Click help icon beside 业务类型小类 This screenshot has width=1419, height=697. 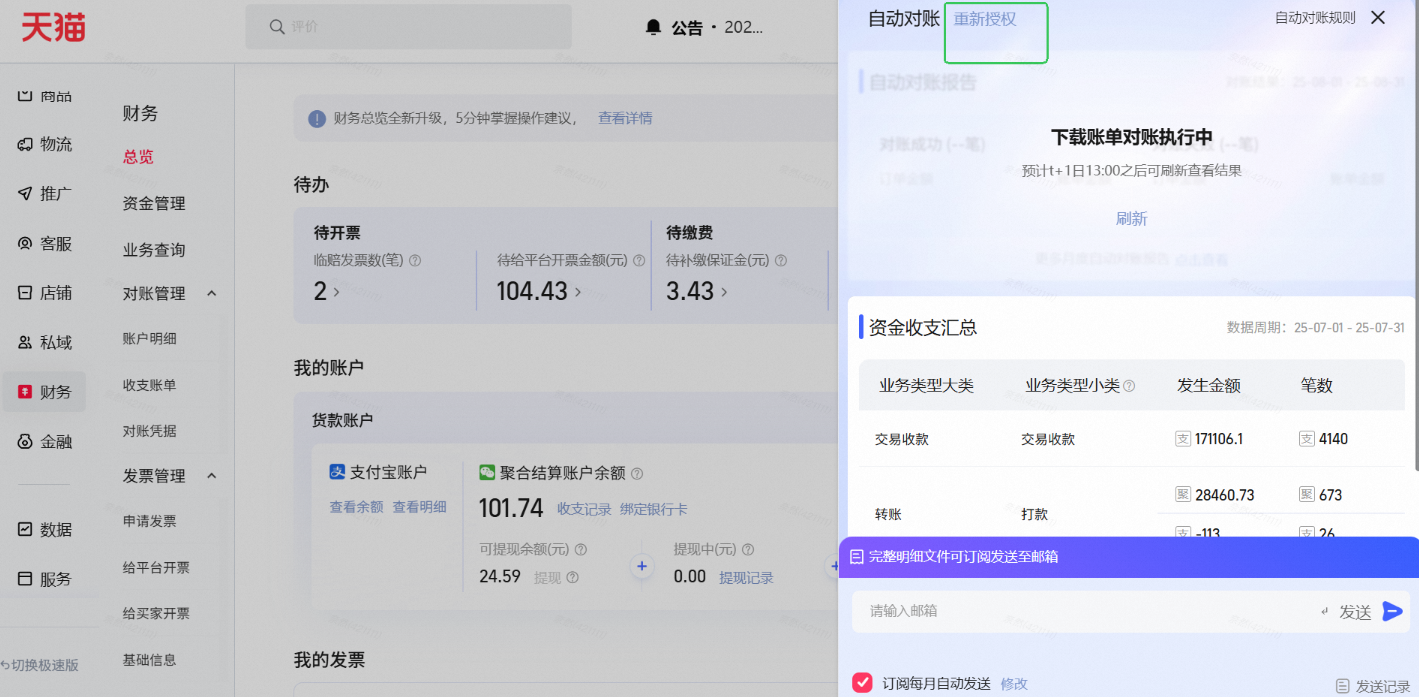click(1129, 386)
